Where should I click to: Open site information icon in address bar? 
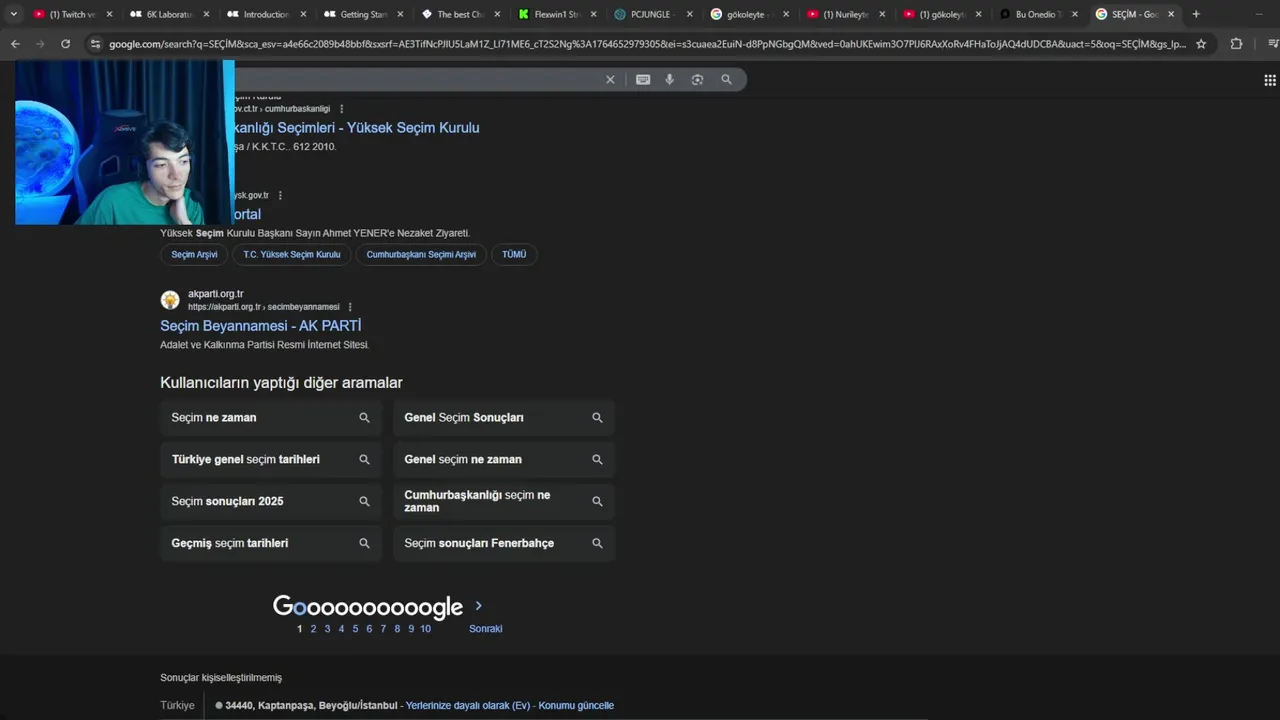95,44
